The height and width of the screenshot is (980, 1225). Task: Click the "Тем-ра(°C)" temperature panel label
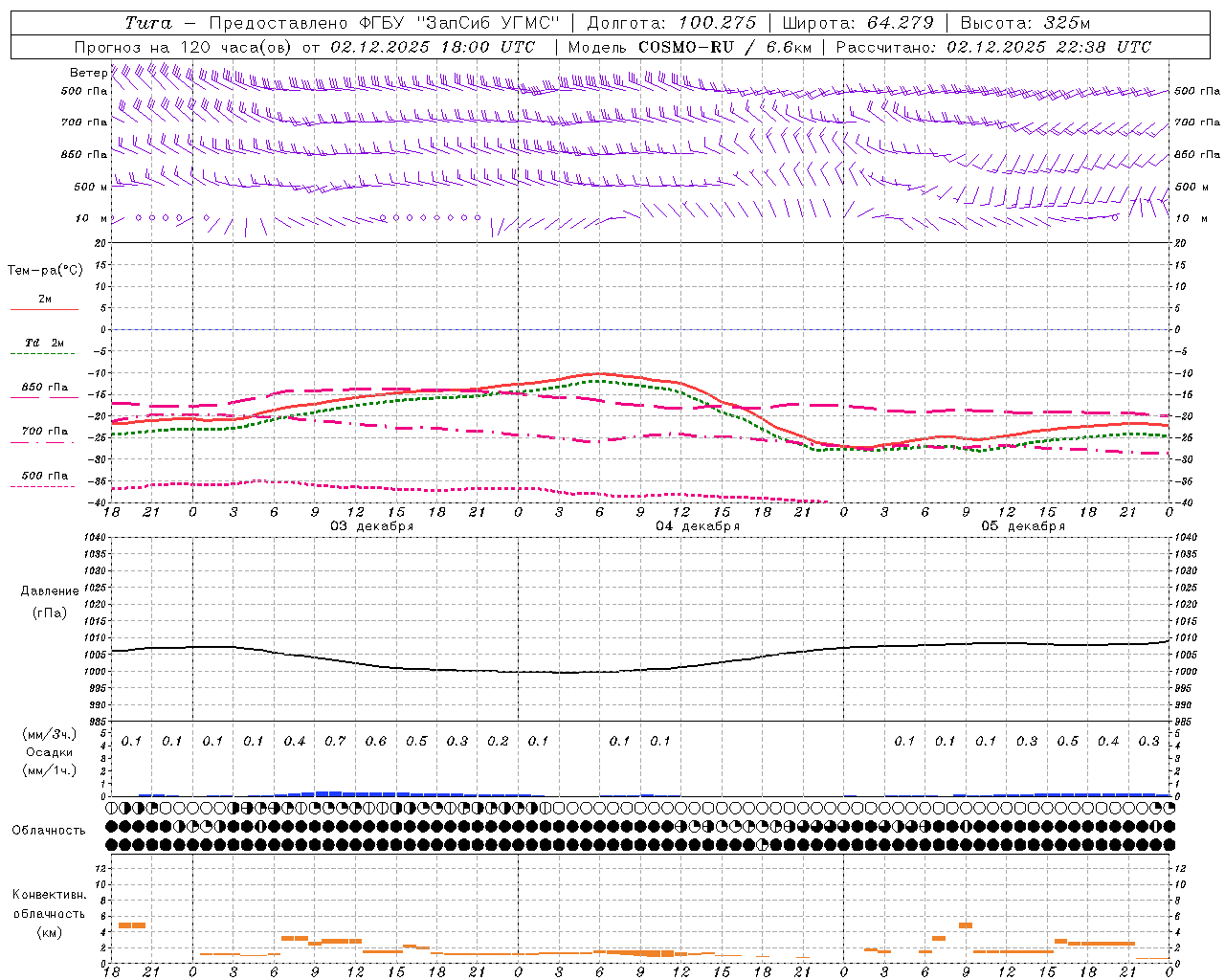pos(45,271)
